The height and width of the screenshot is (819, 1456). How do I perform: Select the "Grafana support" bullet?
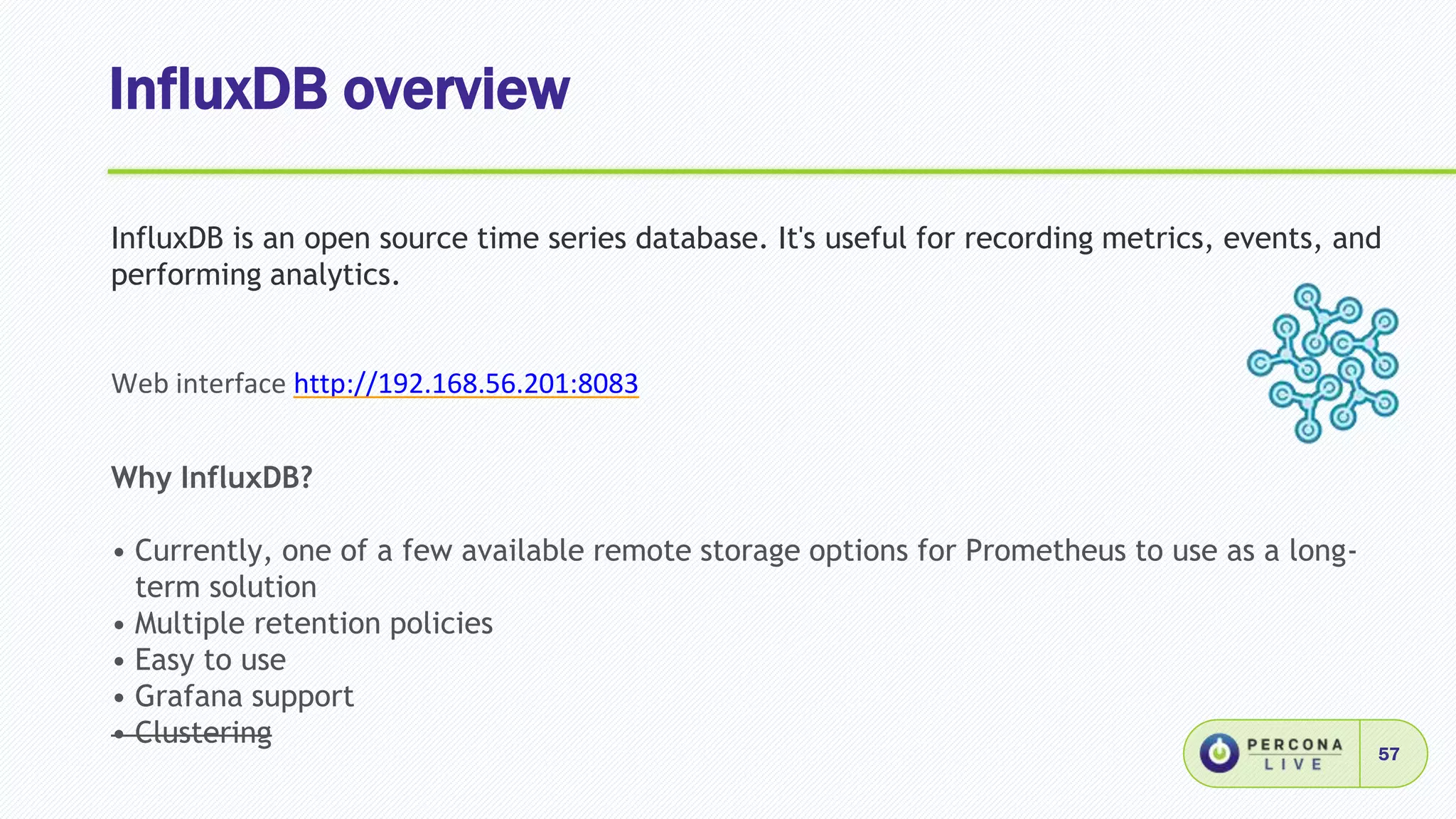coord(244,696)
